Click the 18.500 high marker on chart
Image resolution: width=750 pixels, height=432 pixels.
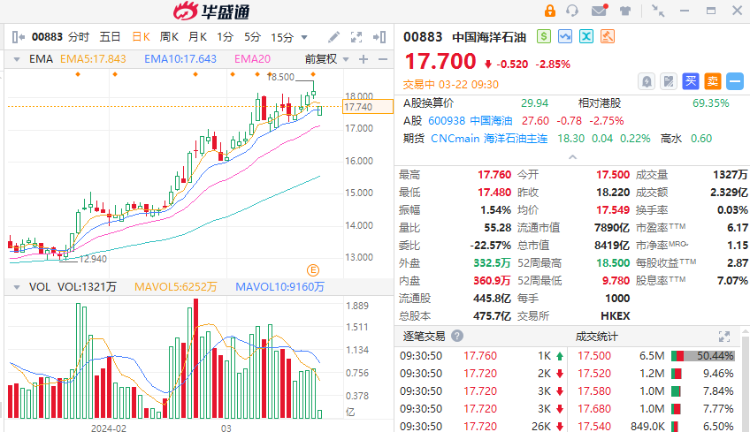(x=280, y=77)
